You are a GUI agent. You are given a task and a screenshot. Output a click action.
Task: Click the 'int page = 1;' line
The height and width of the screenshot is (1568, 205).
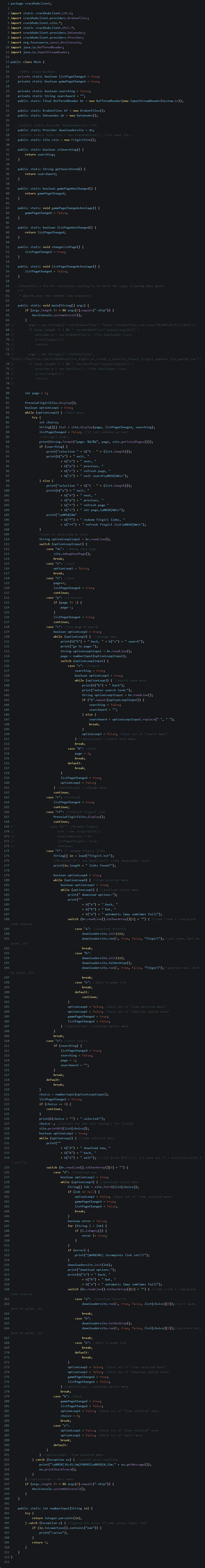click(x=36, y=393)
